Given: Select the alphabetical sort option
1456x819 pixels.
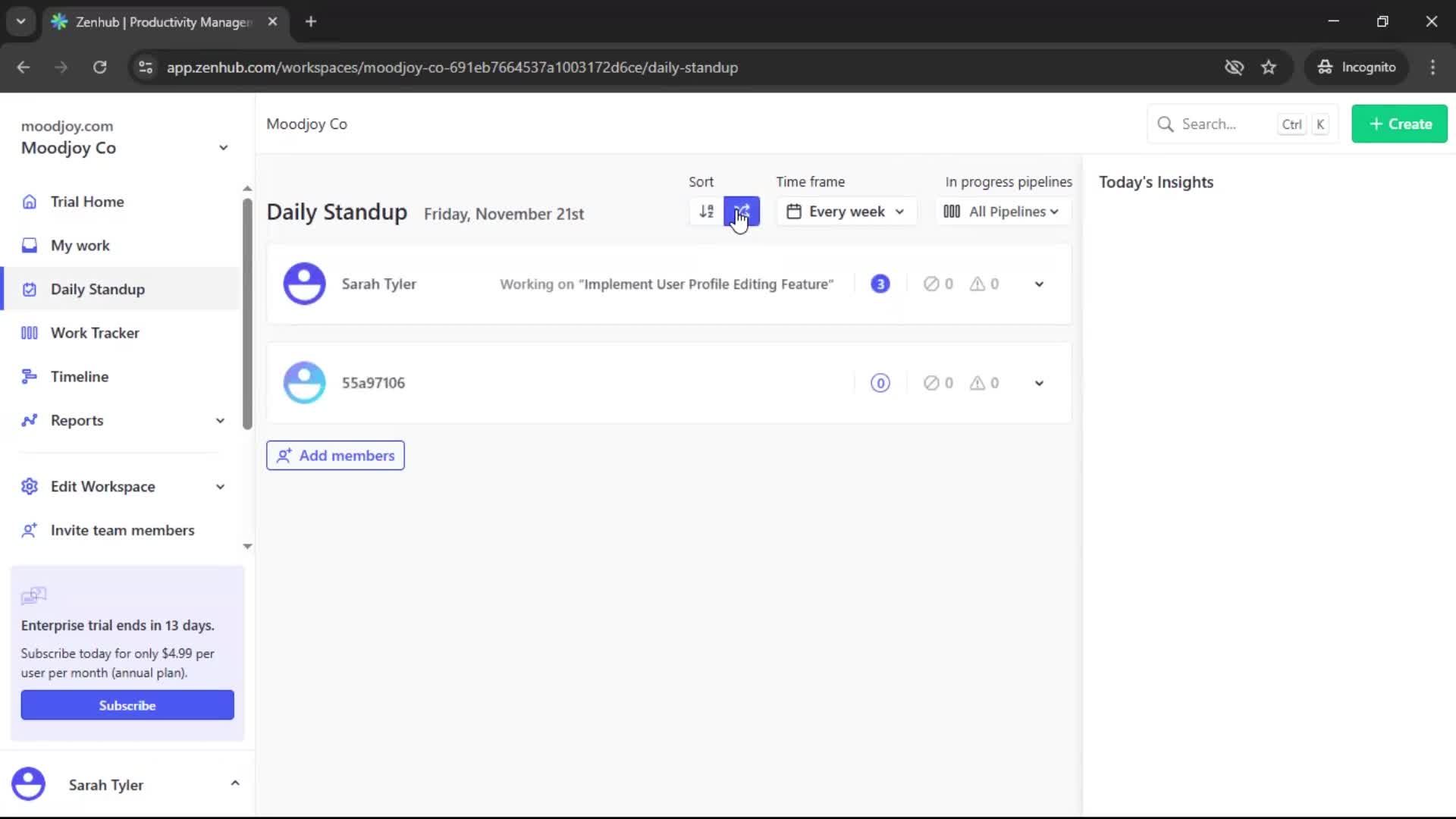Looking at the screenshot, I should coord(705,211).
